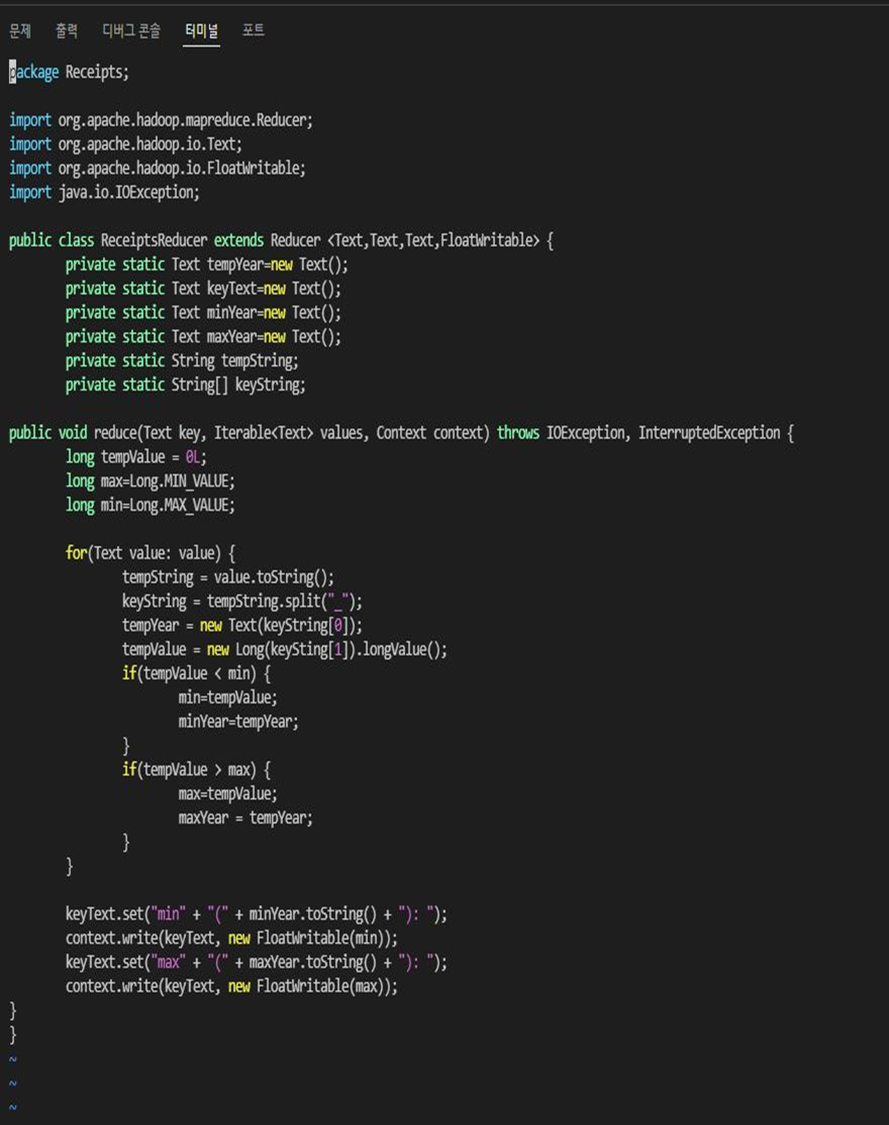Click the 'long tempValue = 0L;' line

(136, 457)
